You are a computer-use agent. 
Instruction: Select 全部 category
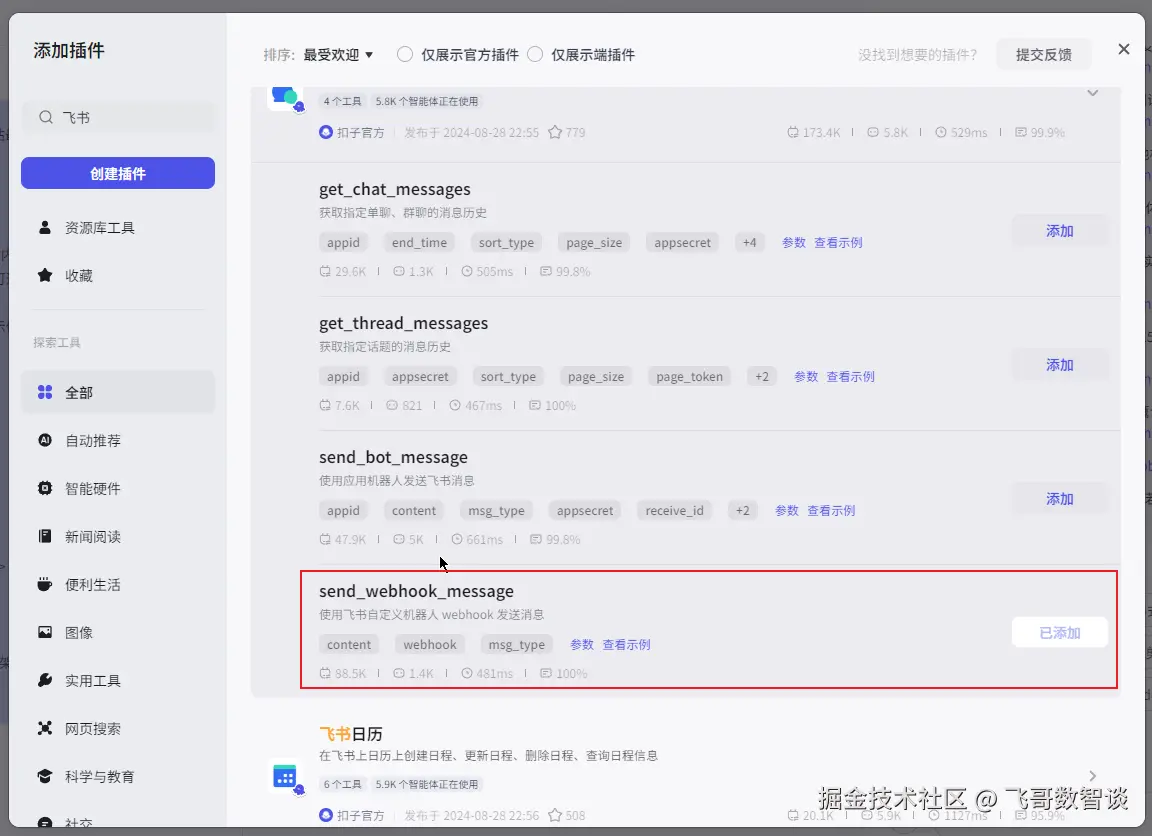pos(118,392)
